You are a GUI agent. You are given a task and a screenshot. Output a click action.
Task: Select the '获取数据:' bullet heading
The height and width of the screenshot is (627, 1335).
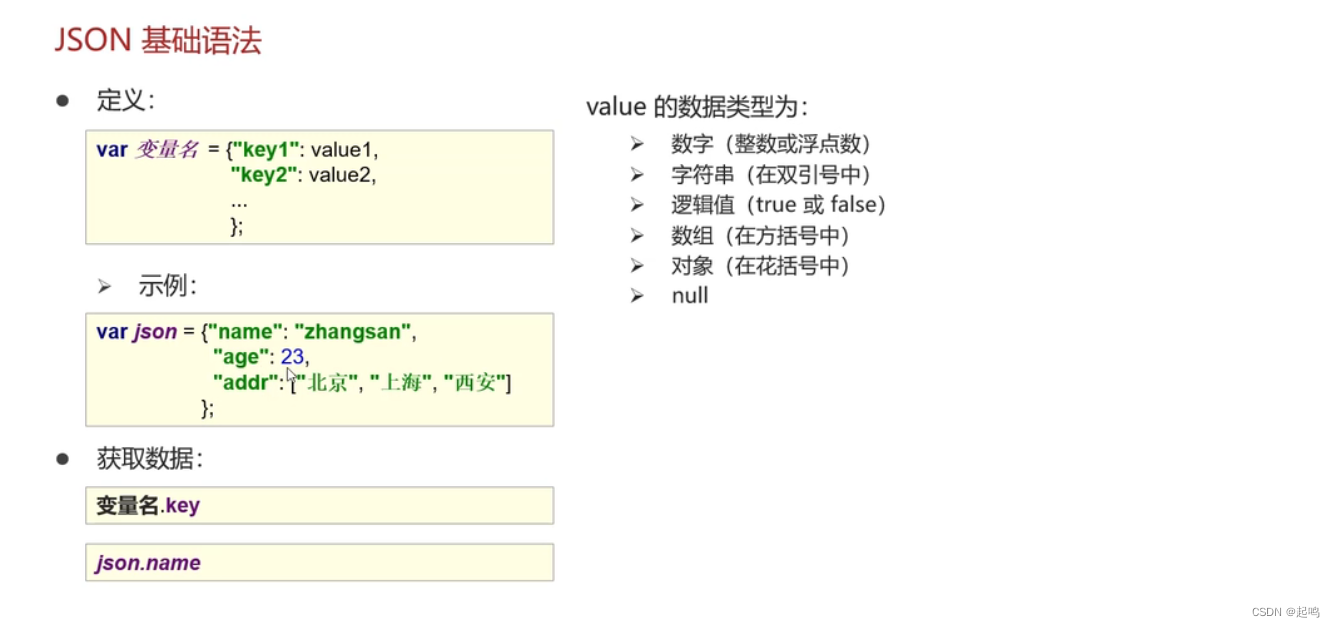[150, 459]
